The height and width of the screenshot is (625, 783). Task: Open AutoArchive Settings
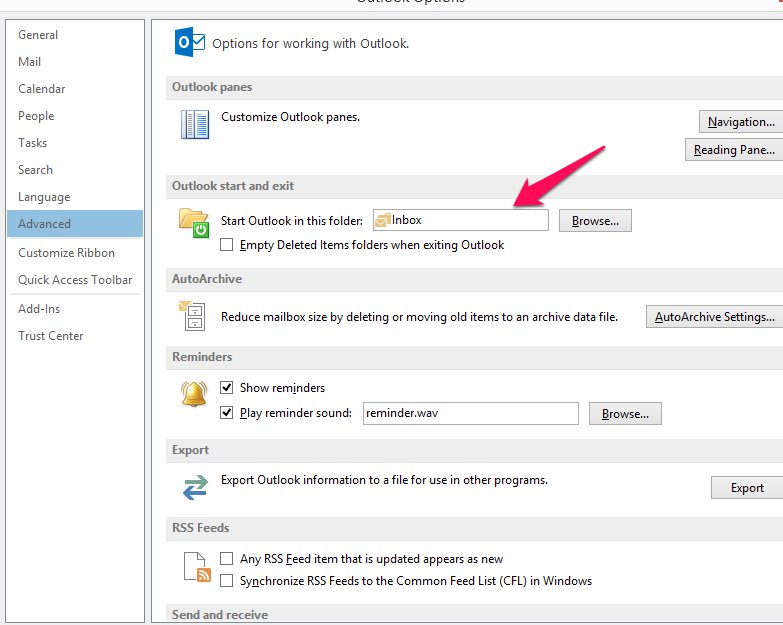click(715, 316)
